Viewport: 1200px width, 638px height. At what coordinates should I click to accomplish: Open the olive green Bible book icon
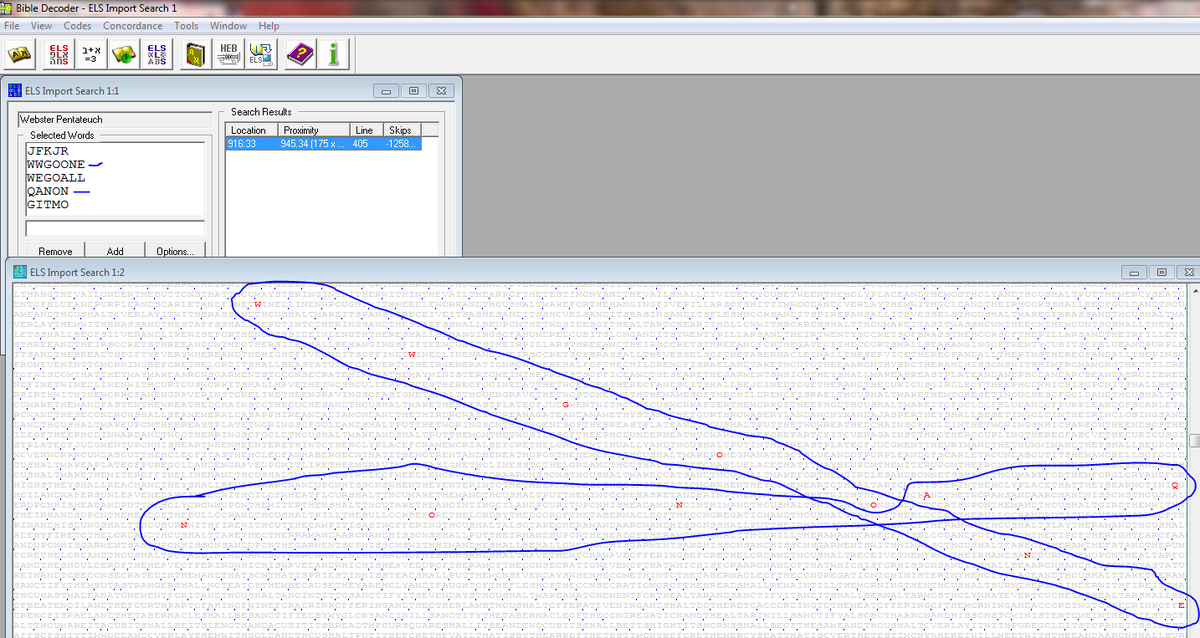coord(196,55)
